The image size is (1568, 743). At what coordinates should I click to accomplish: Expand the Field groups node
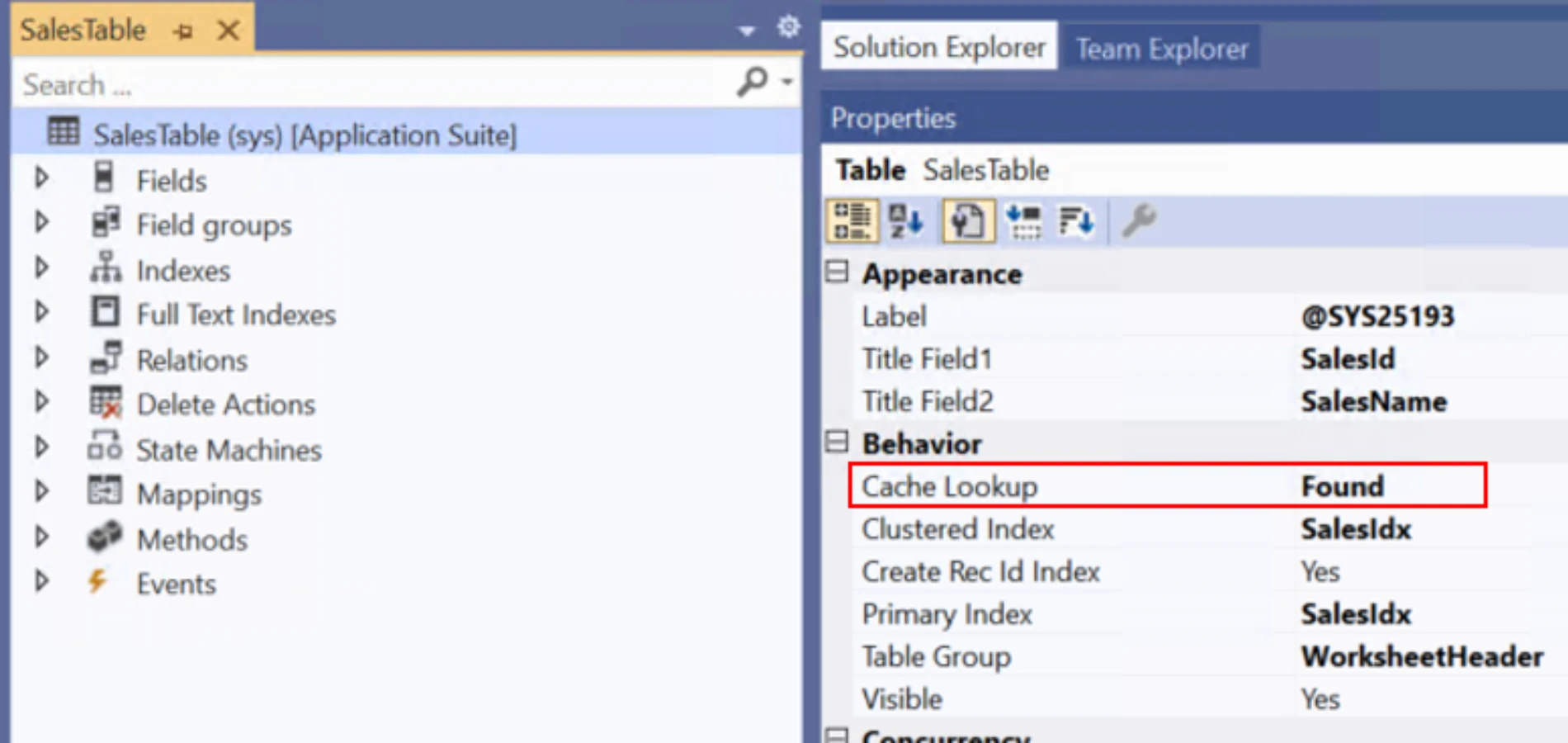41,222
